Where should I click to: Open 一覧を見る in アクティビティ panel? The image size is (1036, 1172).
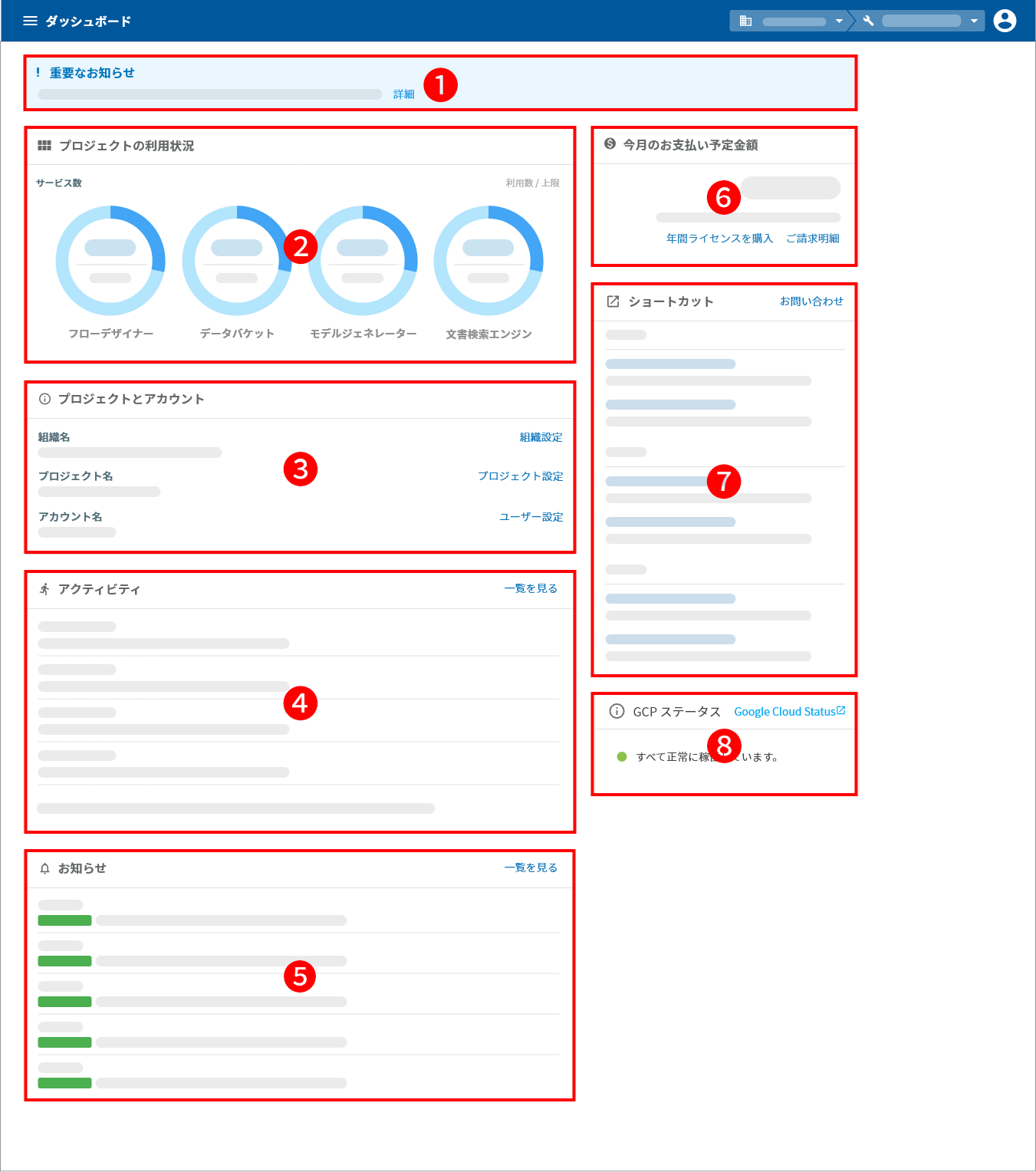(x=531, y=588)
